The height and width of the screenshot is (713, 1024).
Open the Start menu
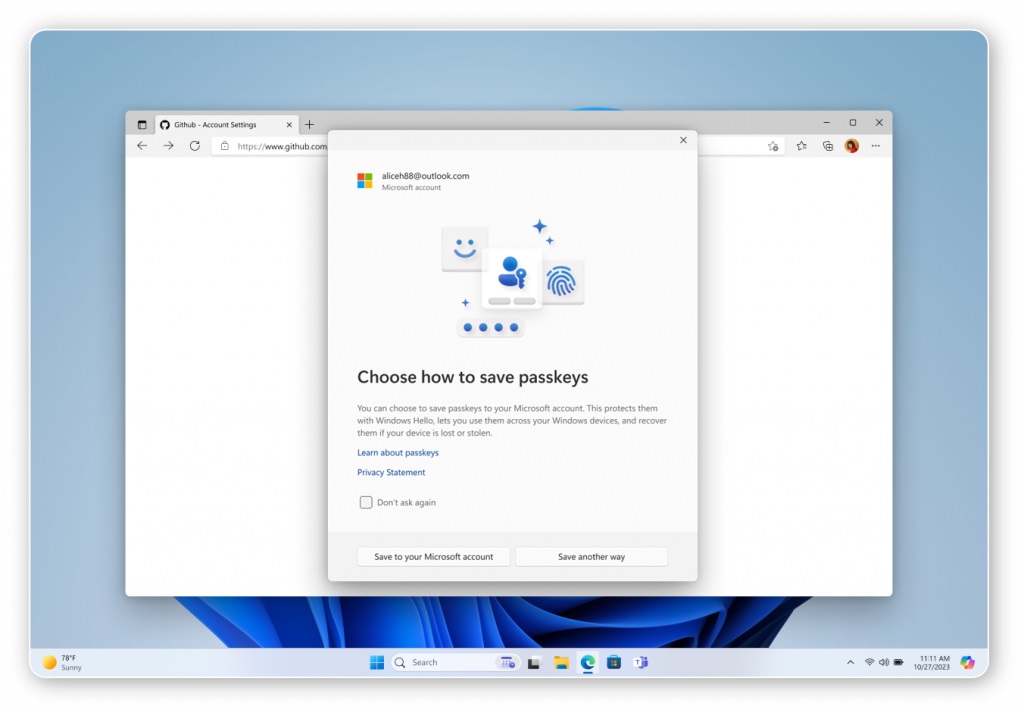tap(376, 662)
